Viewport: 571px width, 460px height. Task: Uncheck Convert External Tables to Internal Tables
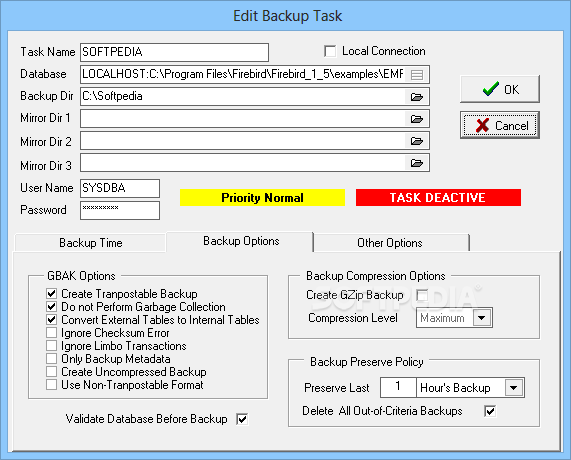(51, 320)
